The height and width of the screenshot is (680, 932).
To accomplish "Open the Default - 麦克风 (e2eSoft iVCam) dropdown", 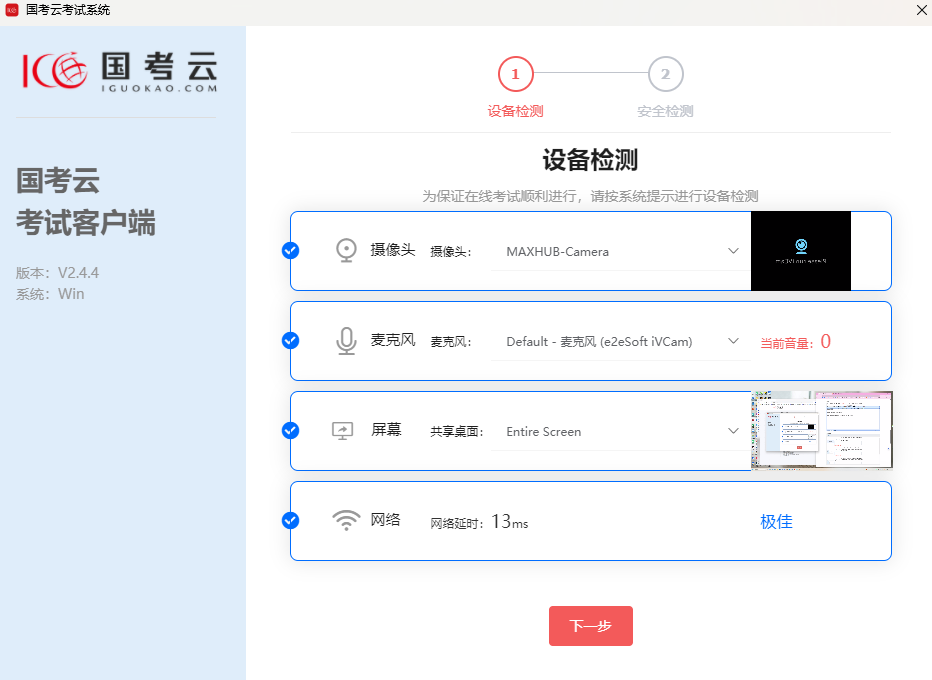I will 621,340.
